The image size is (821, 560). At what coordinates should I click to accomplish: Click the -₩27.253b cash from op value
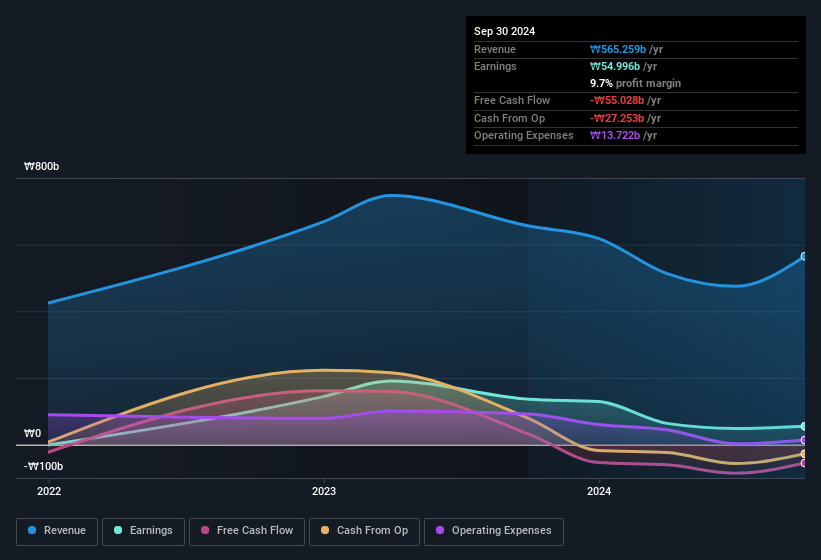pos(617,118)
